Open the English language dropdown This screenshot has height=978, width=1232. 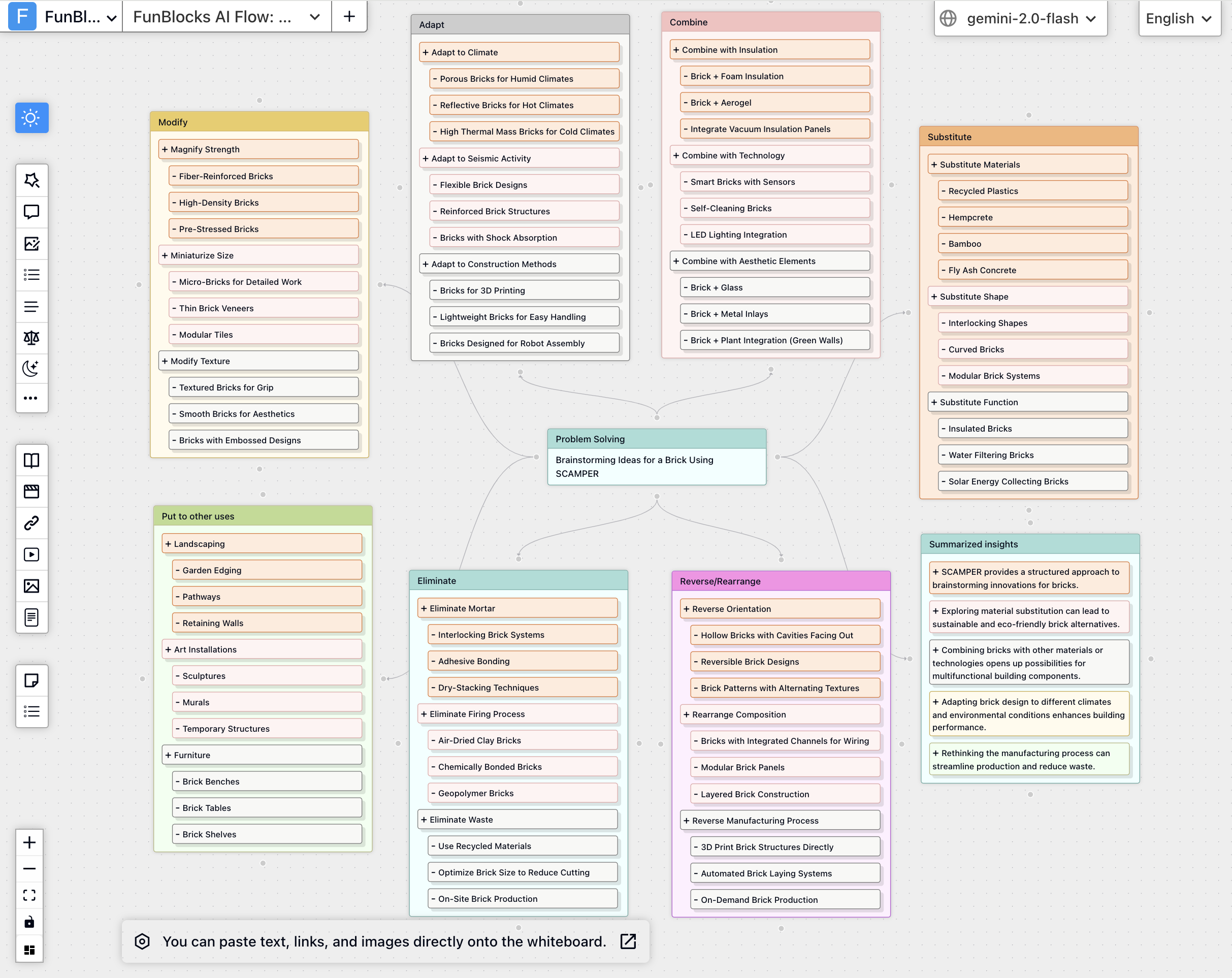(1179, 18)
